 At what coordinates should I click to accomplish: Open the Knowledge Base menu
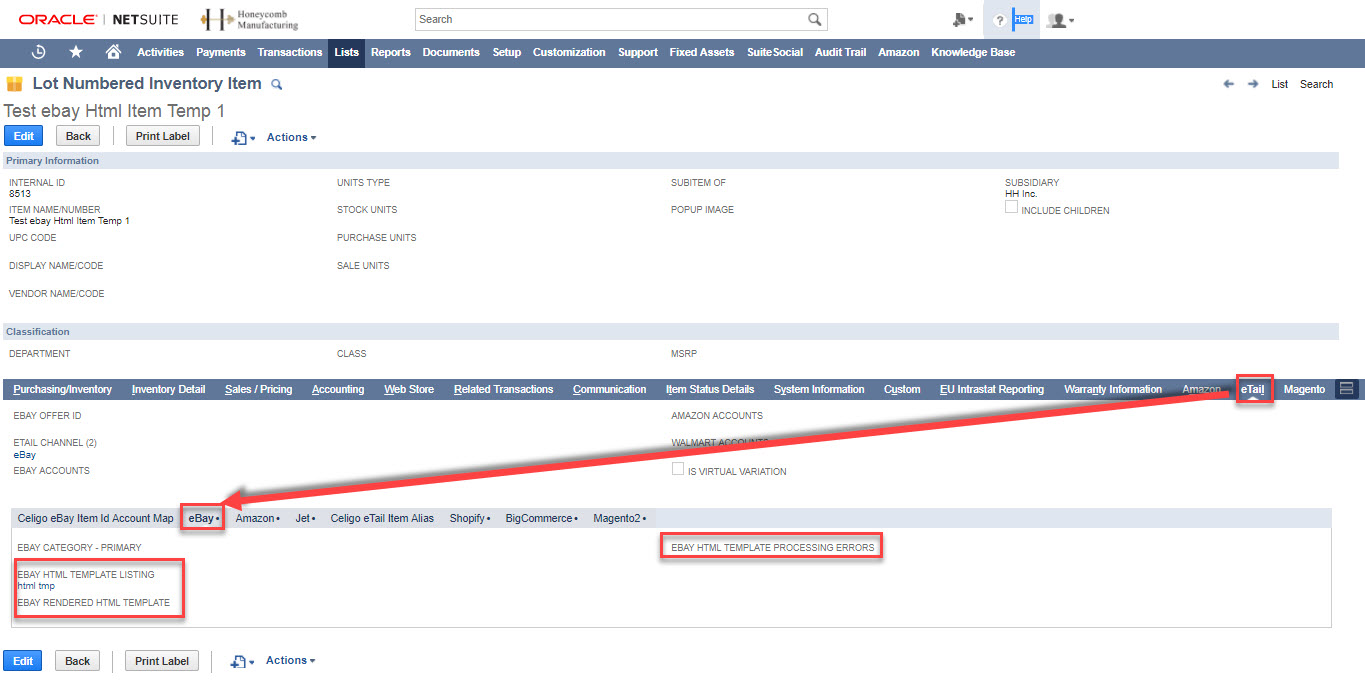coord(973,52)
